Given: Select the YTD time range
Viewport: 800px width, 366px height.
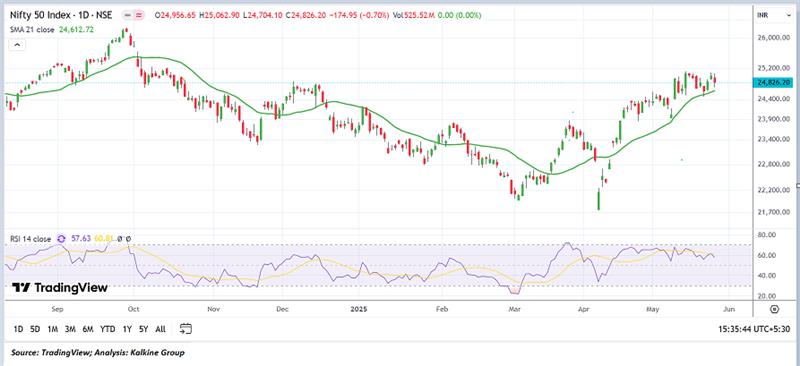Looking at the screenshot, I should (107, 329).
